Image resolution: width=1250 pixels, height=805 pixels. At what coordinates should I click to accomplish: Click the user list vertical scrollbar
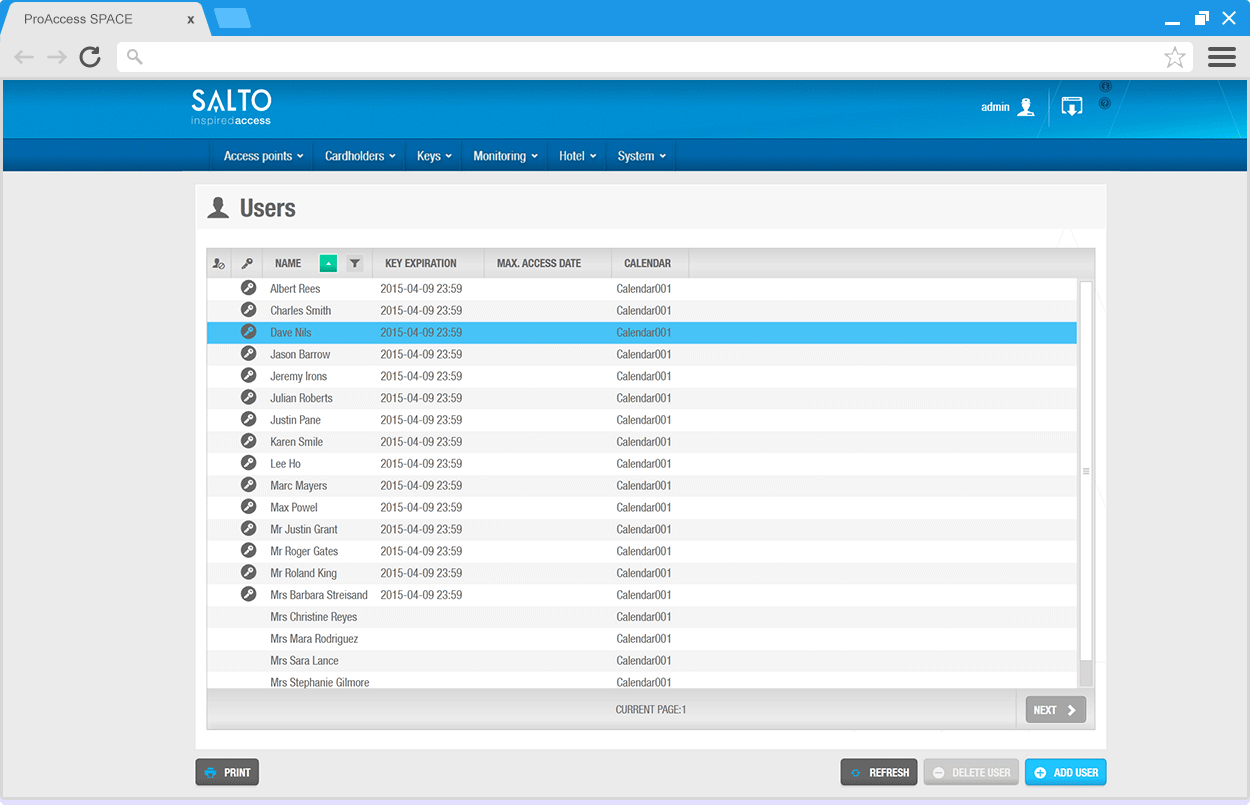[1086, 470]
